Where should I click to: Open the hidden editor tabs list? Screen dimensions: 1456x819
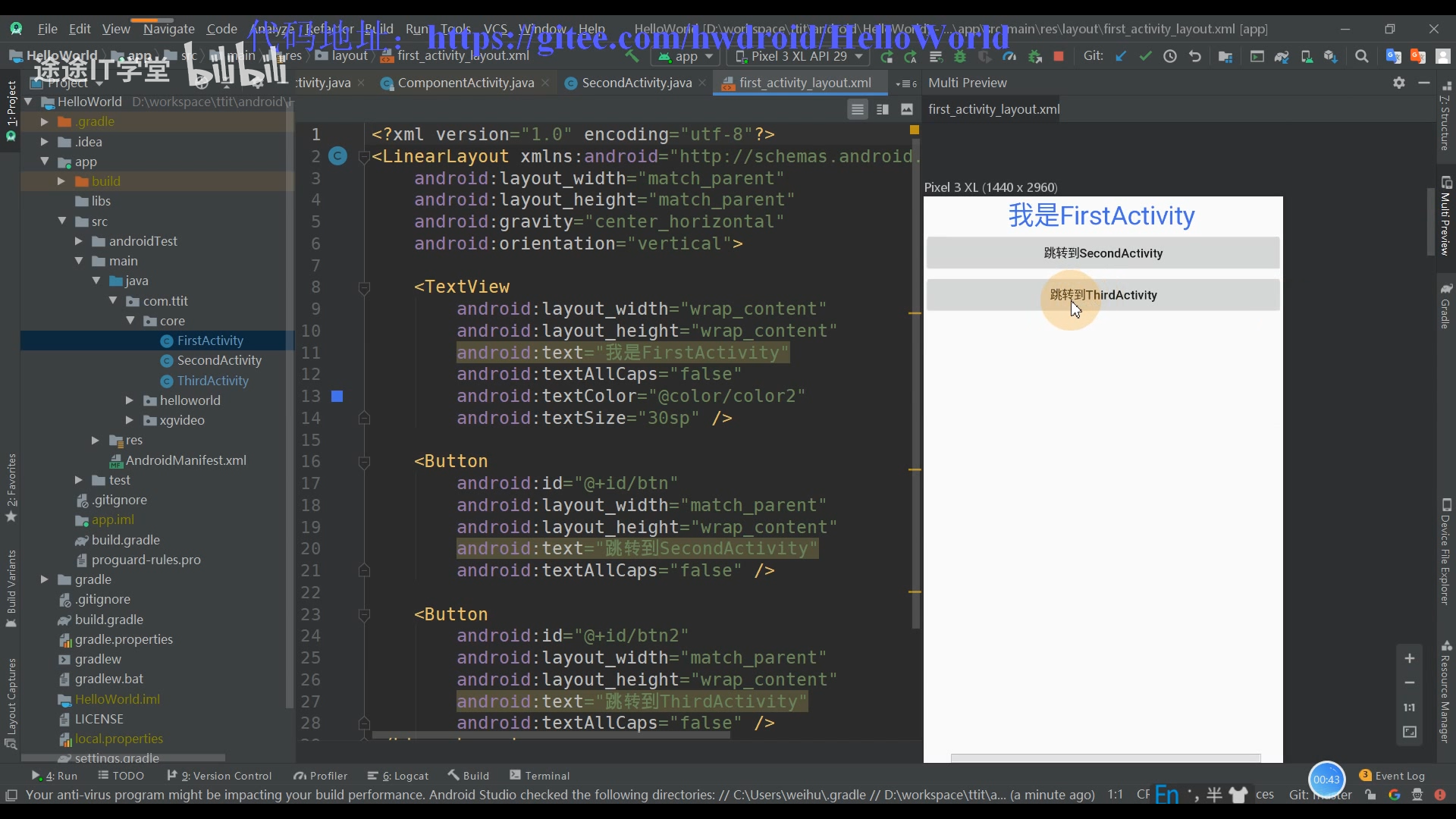(x=905, y=83)
